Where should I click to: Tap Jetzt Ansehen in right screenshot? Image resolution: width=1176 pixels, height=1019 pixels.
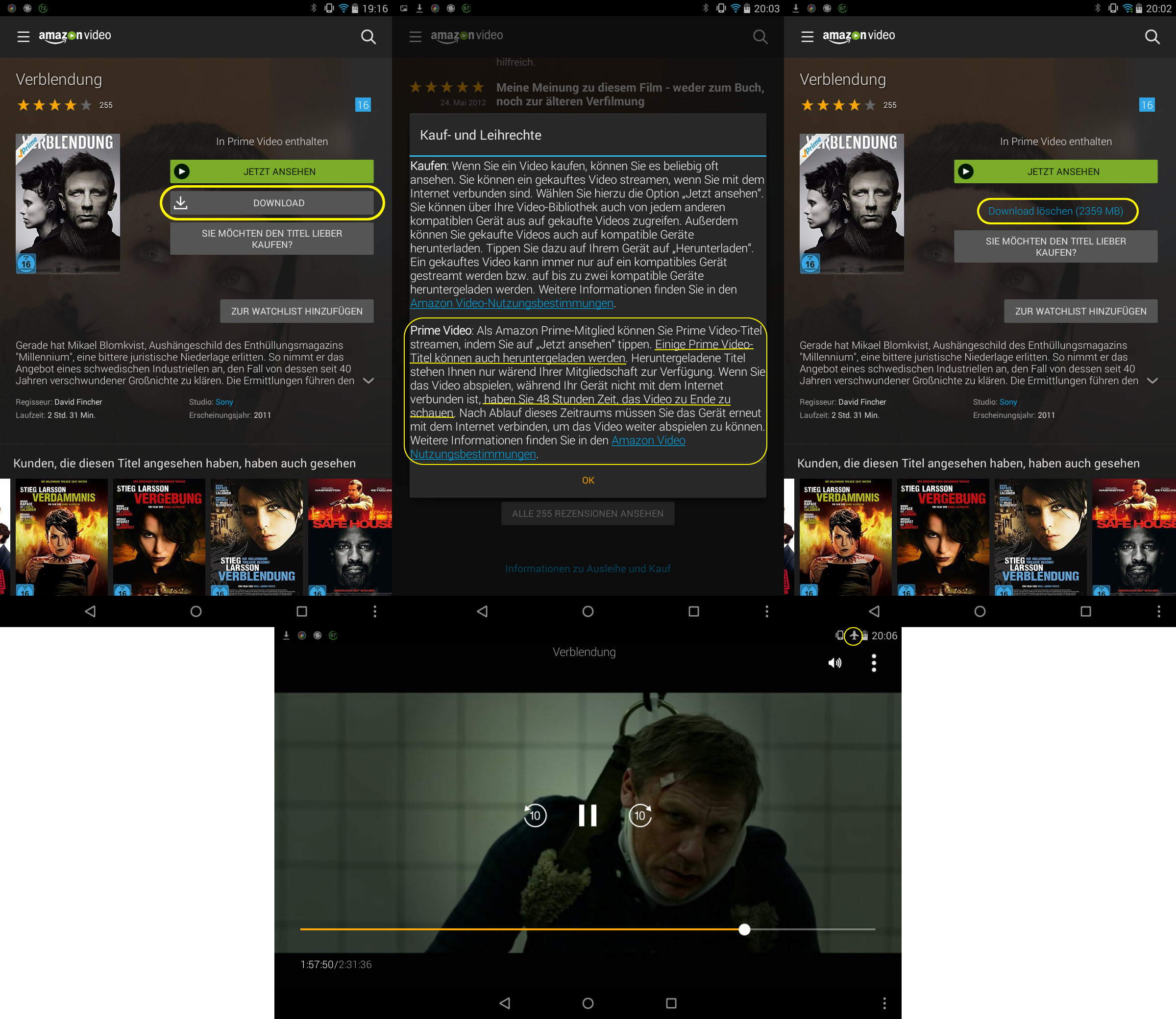coord(1055,171)
